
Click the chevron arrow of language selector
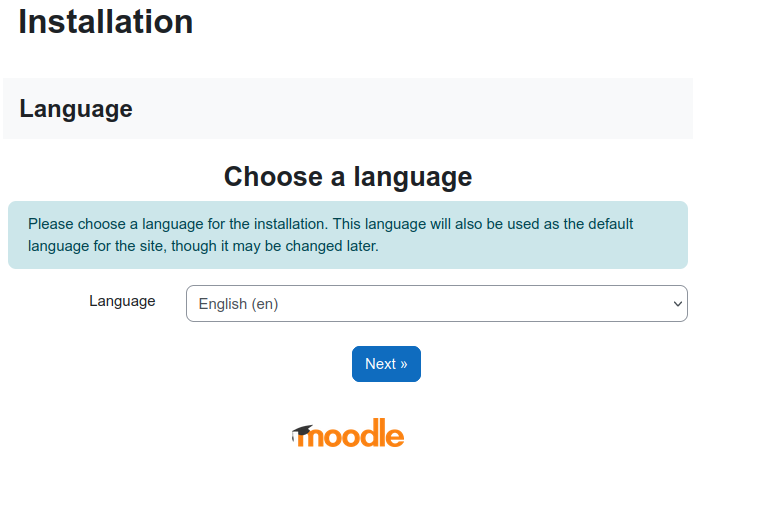click(677, 304)
